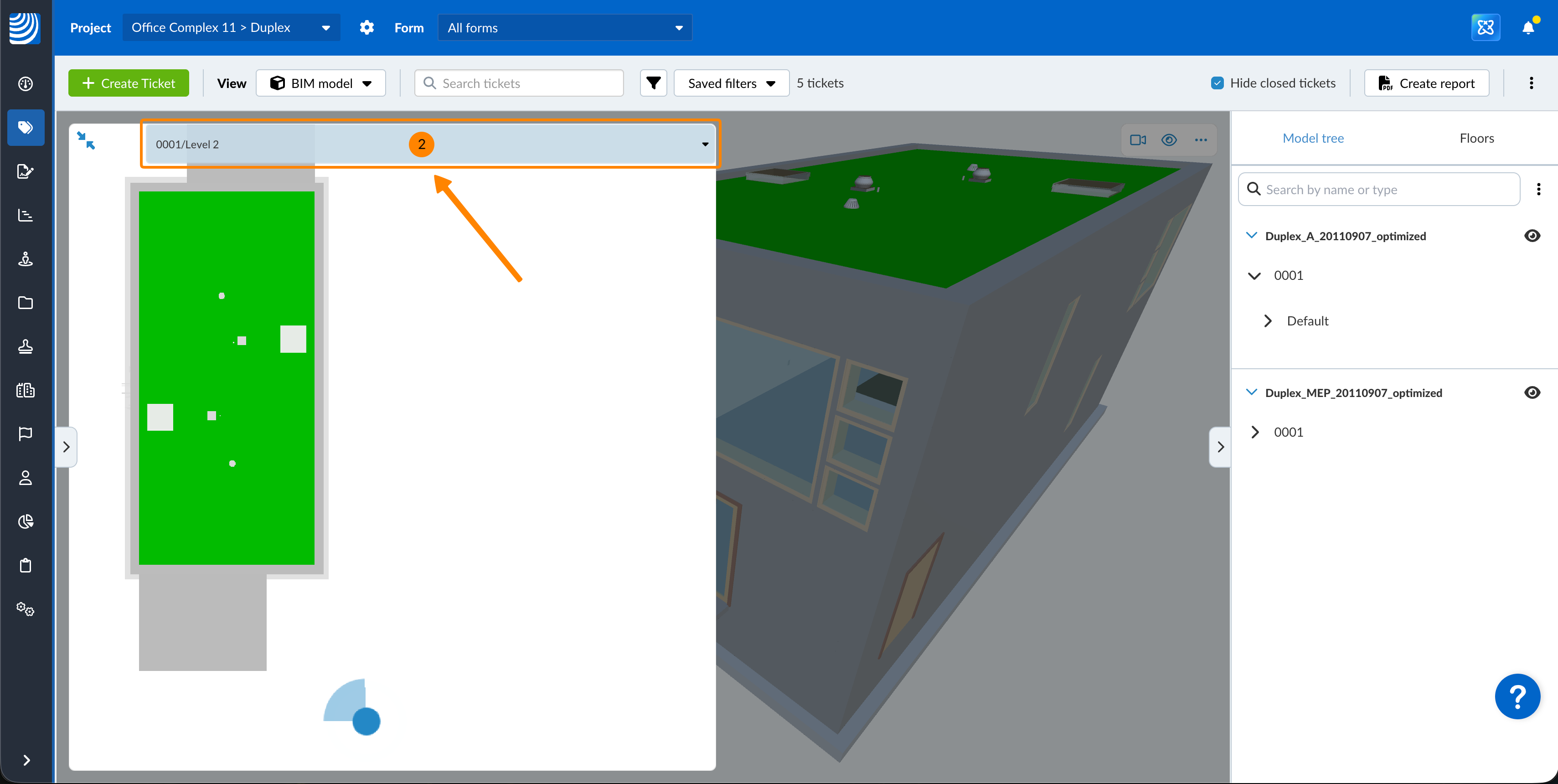Open the blue help question mark button

[1517, 696]
